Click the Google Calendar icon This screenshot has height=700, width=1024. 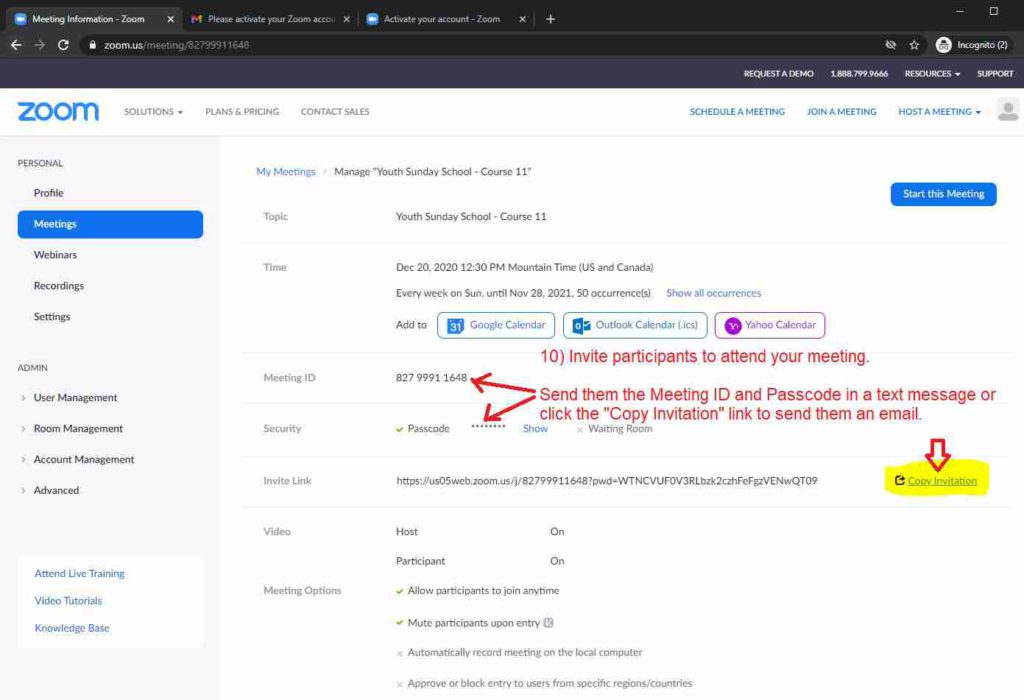point(455,325)
